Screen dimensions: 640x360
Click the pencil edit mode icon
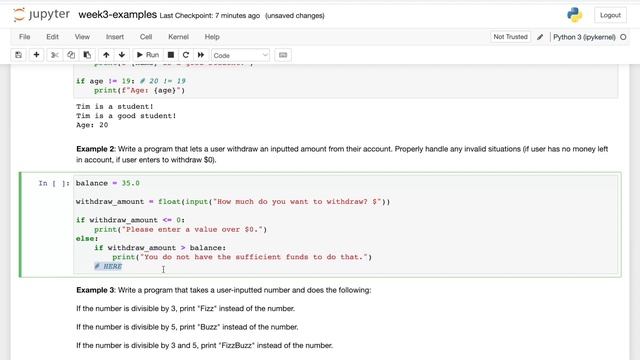coord(540,37)
